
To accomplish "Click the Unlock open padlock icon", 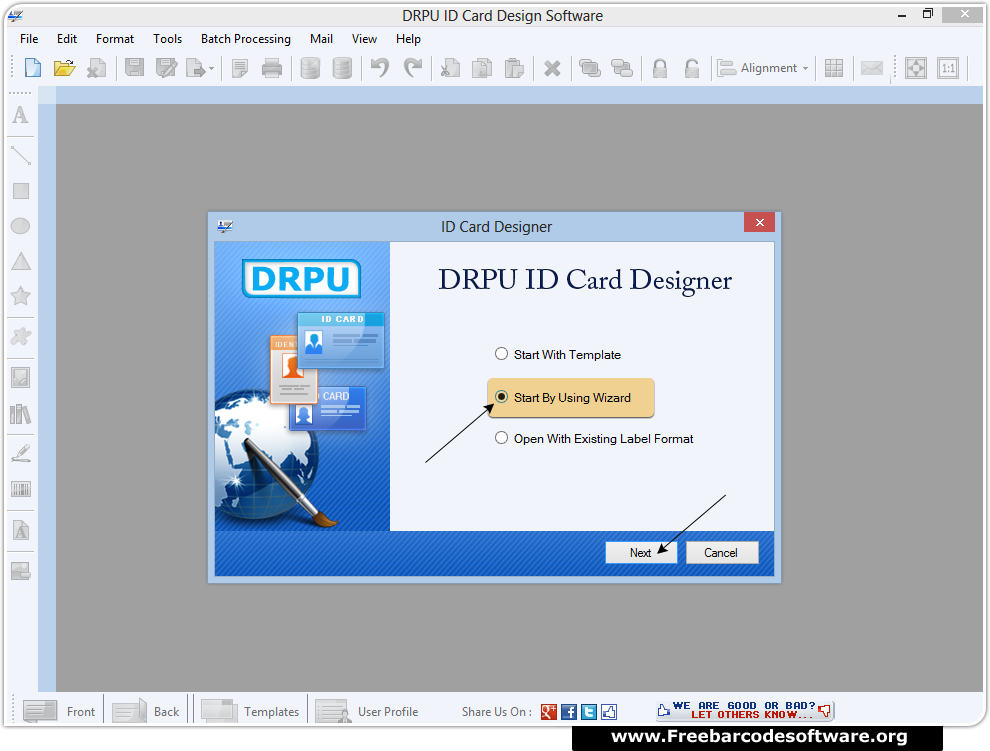I will (x=692, y=68).
